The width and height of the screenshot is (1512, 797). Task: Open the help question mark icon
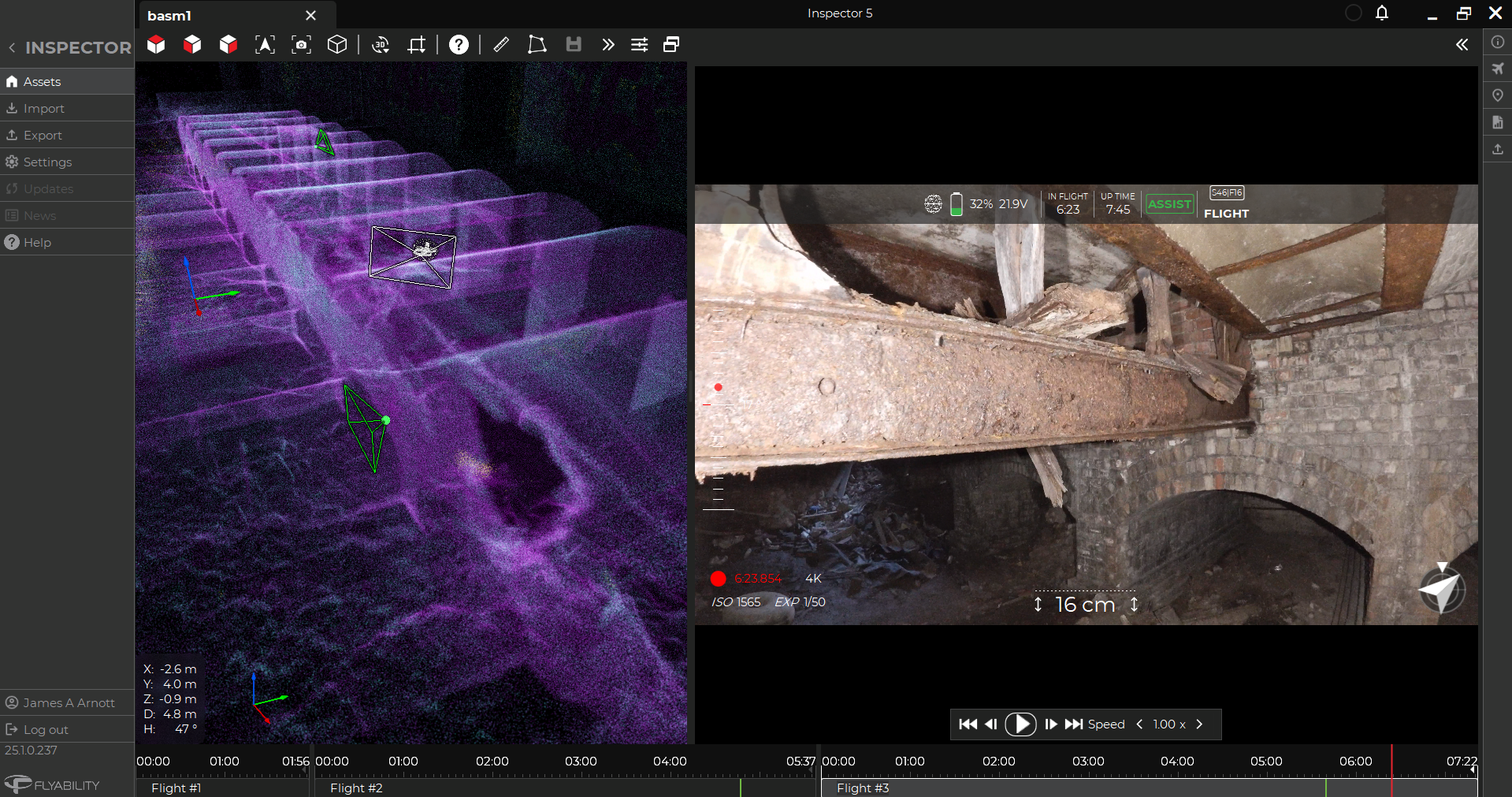459,45
